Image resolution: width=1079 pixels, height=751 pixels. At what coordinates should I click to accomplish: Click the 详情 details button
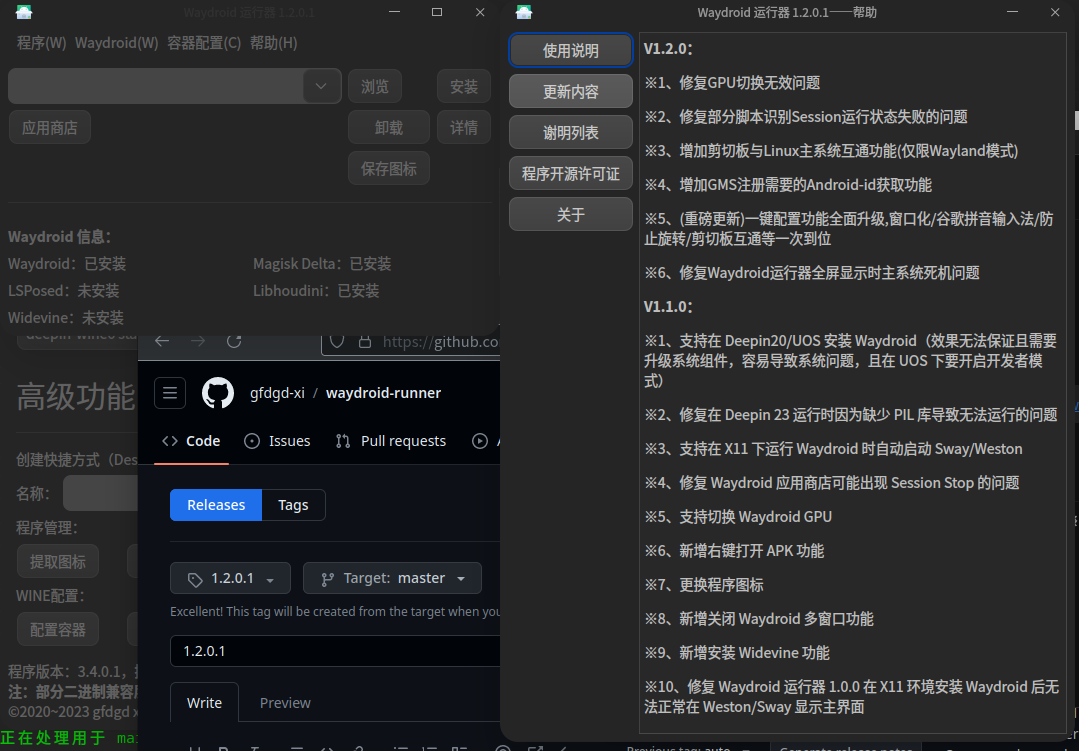464,127
